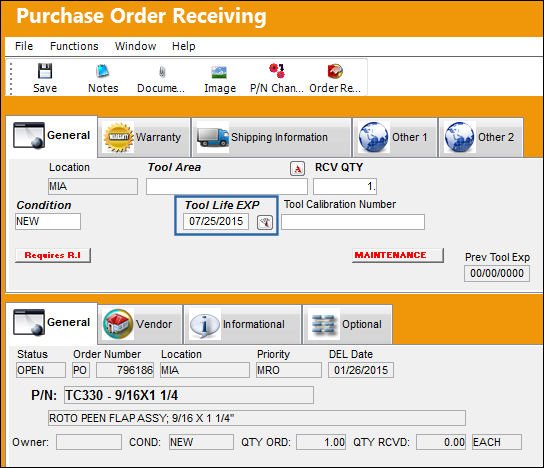Click the order type field showing PO
544x468 pixels.
point(80,370)
